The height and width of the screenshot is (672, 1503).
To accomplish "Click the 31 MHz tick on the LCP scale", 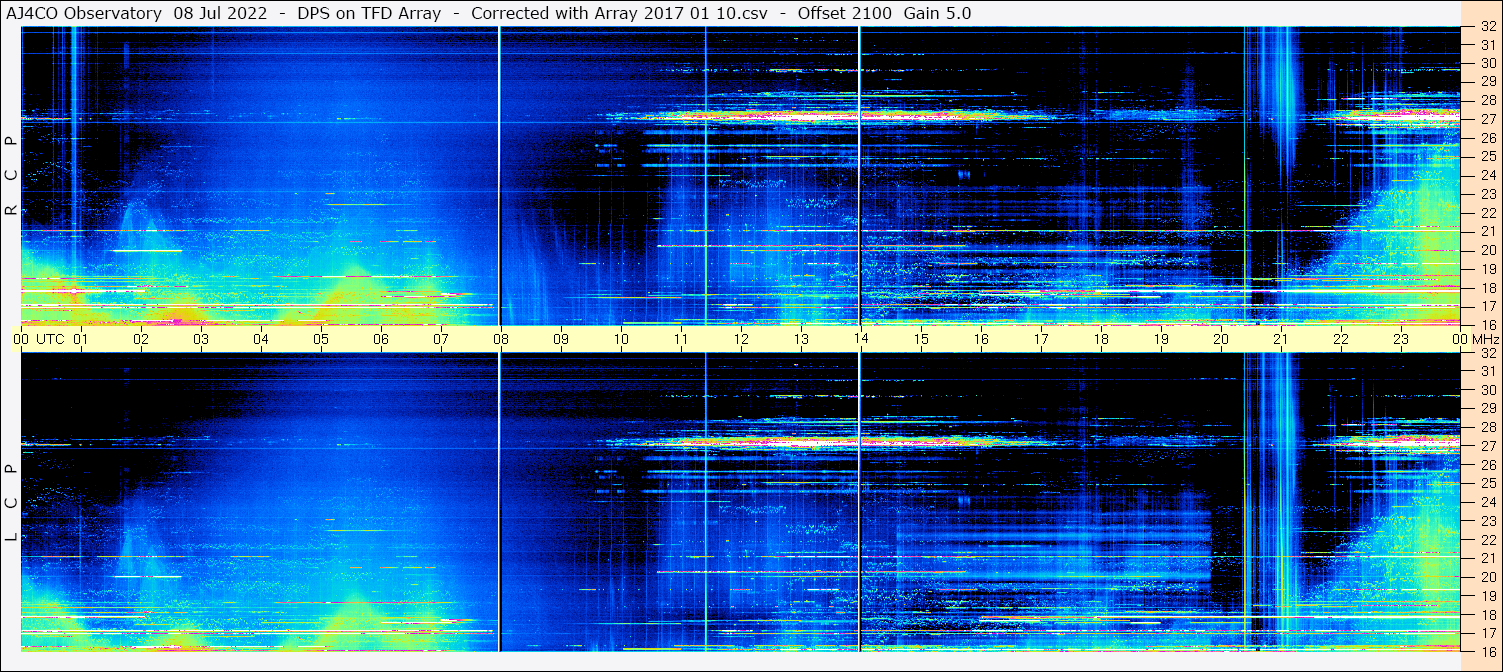I will pyautogui.click(x=1487, y=371).
